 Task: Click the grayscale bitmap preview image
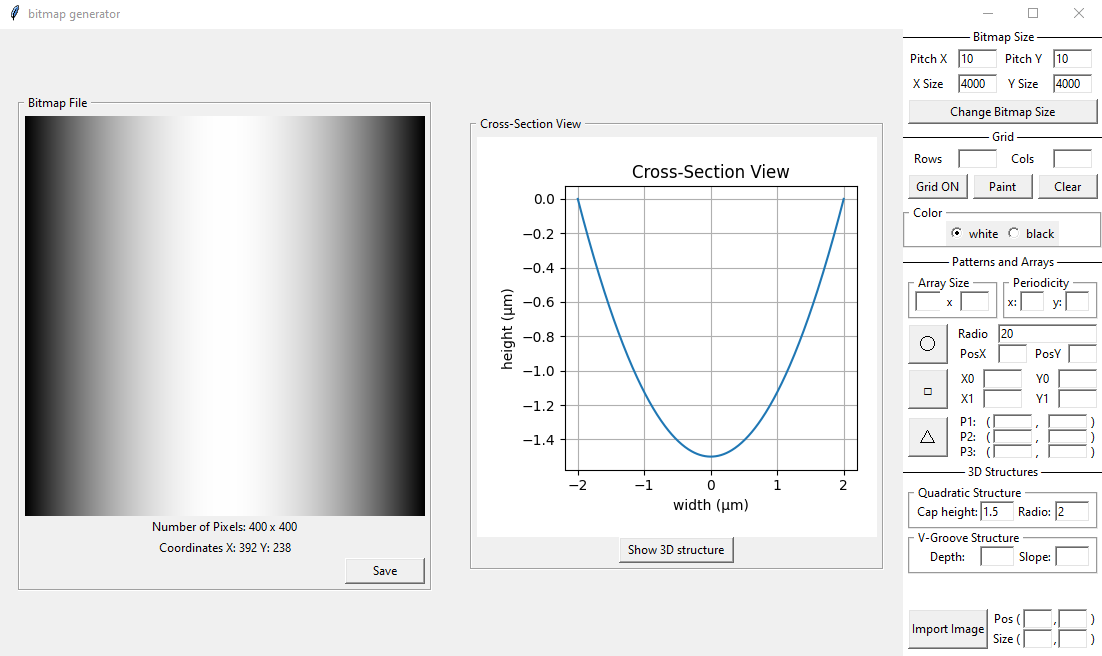point(225,316)
